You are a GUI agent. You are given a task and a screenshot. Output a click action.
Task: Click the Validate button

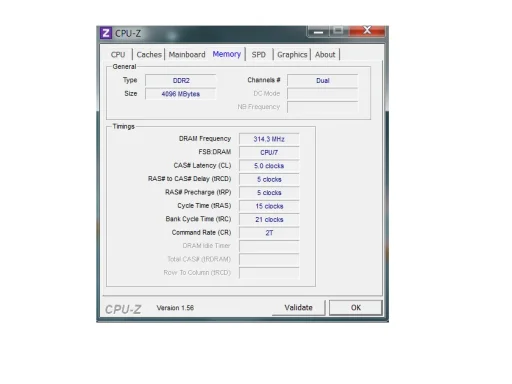pos(298,308)
